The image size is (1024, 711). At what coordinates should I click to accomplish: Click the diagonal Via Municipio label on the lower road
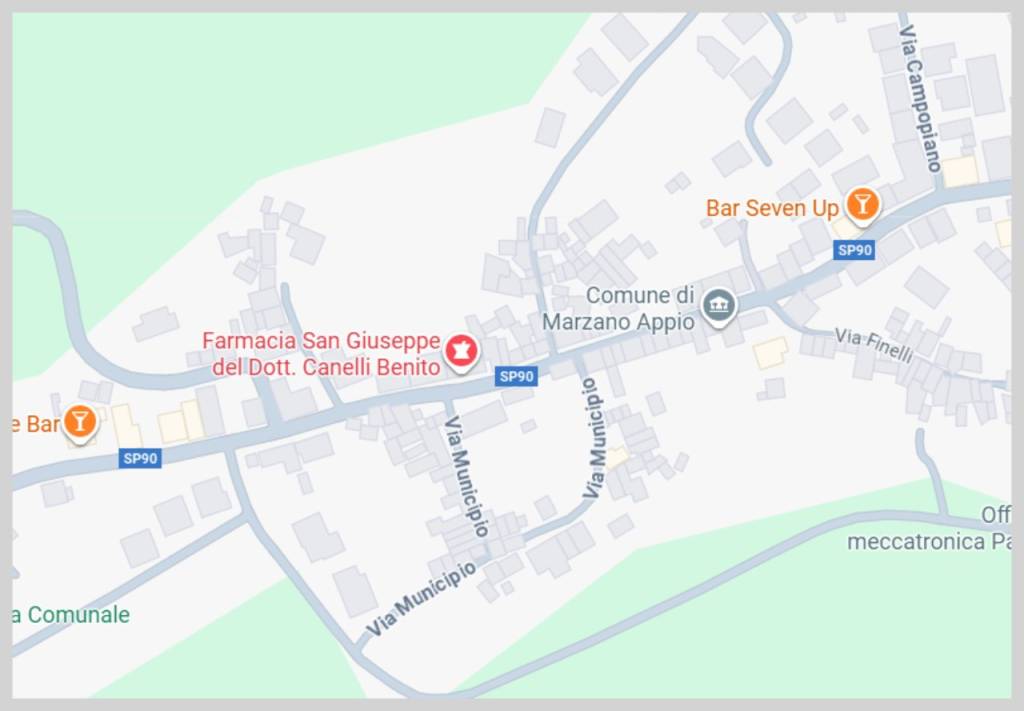pos(421,599)
